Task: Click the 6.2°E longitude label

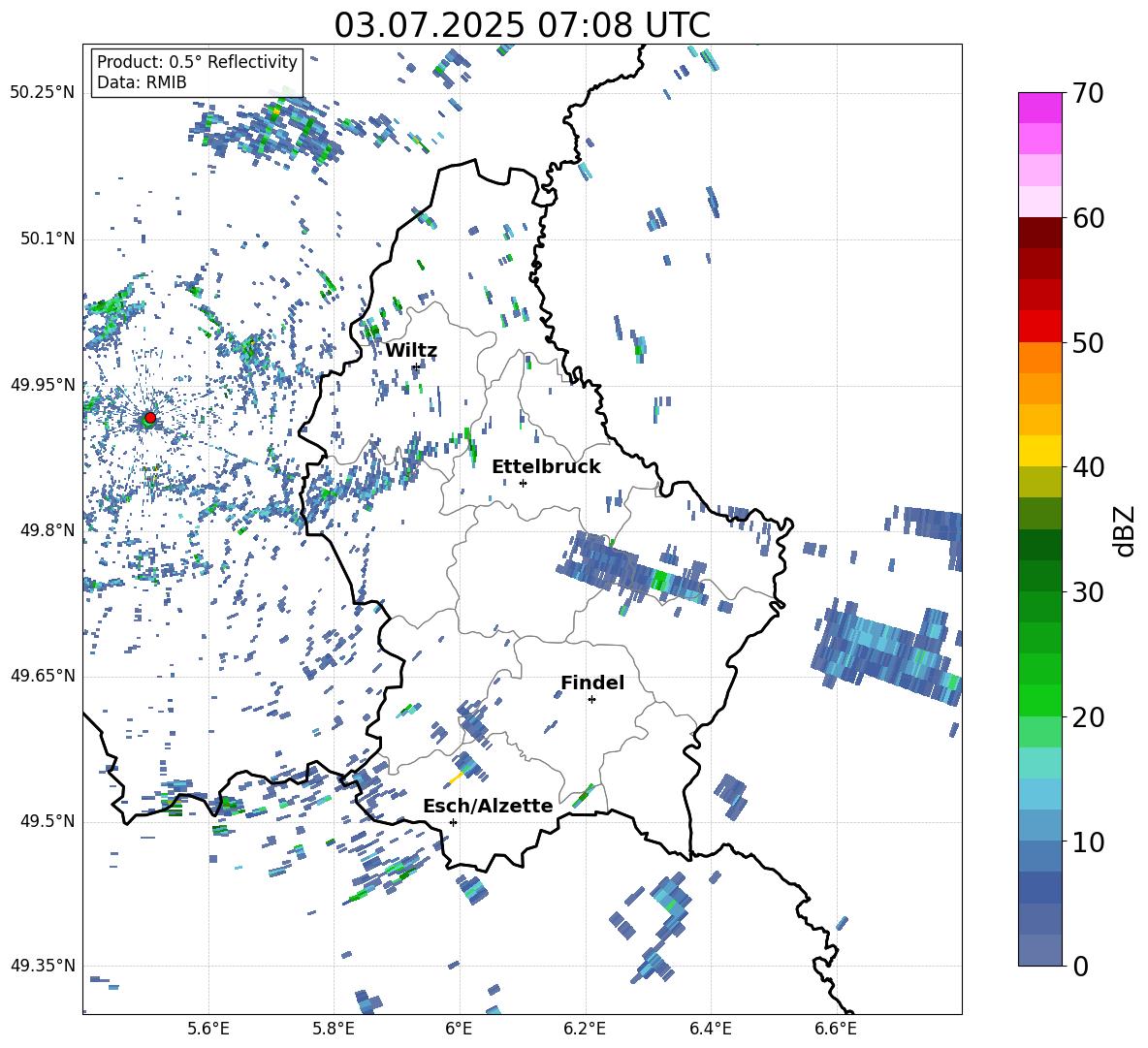Action: (585, 1029)
